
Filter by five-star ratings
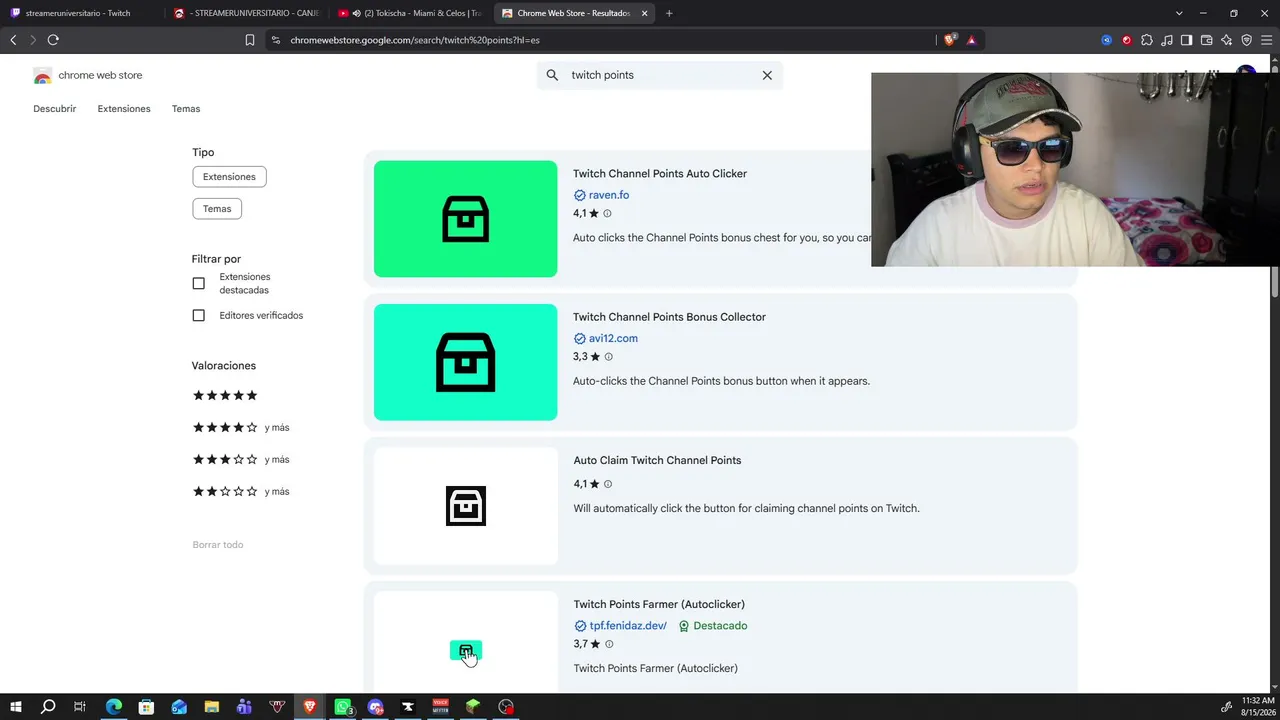tap(225, 396)
